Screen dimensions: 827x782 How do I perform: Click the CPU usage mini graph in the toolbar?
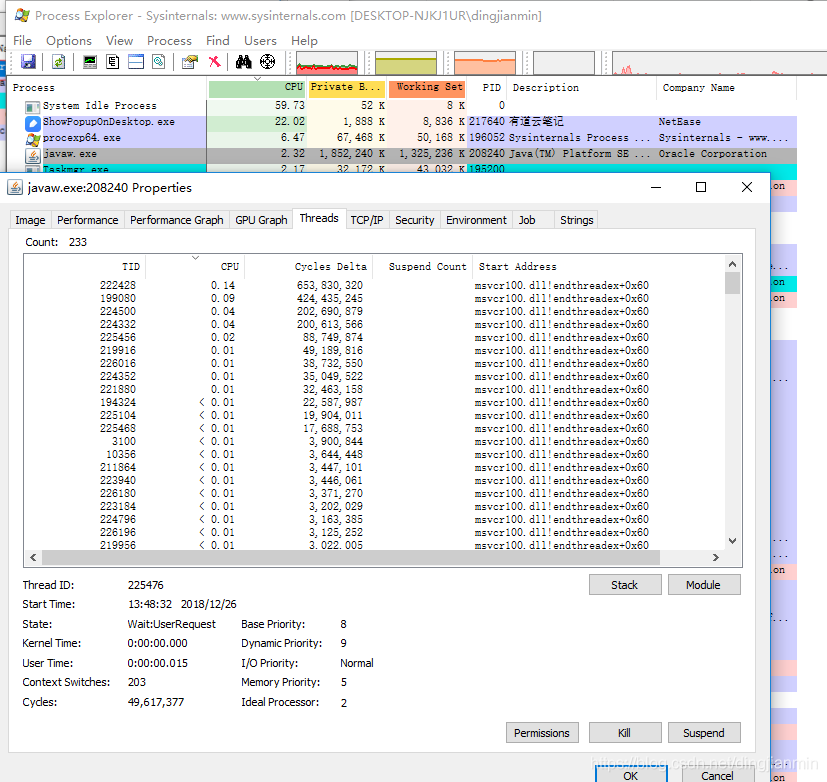point(327,63)
